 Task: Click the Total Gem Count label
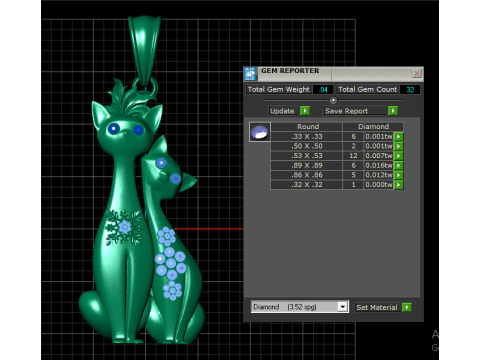[368, 90]
